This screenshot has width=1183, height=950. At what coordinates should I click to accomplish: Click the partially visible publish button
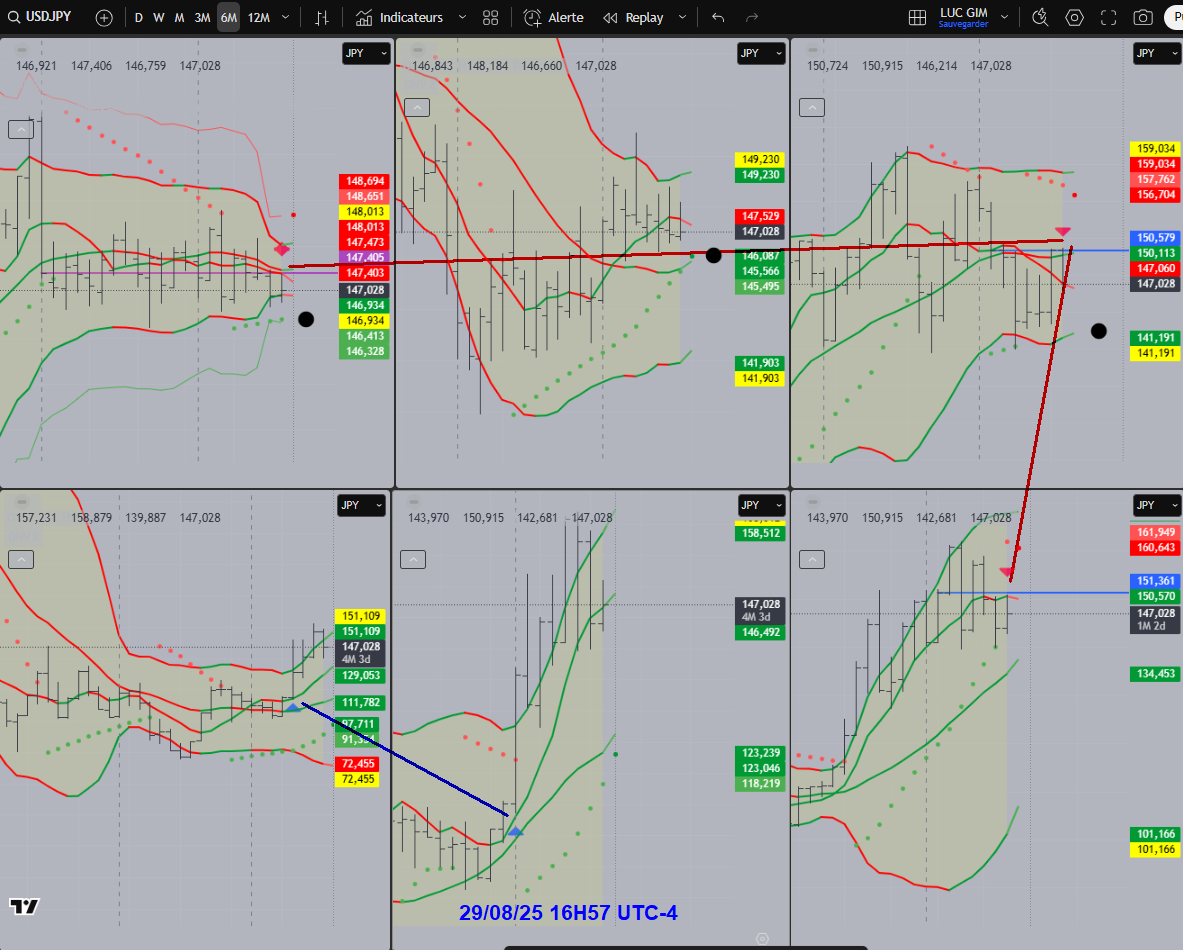tap(1175, 17)
